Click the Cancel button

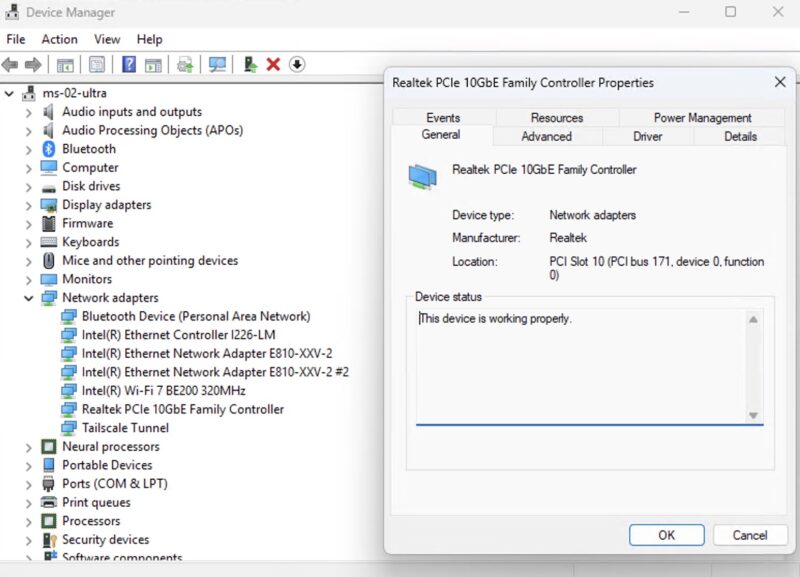click(750, 535)
